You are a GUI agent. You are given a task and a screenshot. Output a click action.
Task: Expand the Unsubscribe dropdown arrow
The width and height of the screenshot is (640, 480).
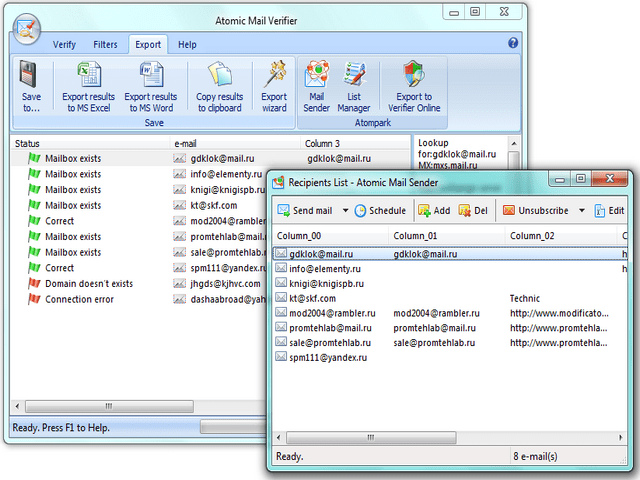click(x=580, y=211)
